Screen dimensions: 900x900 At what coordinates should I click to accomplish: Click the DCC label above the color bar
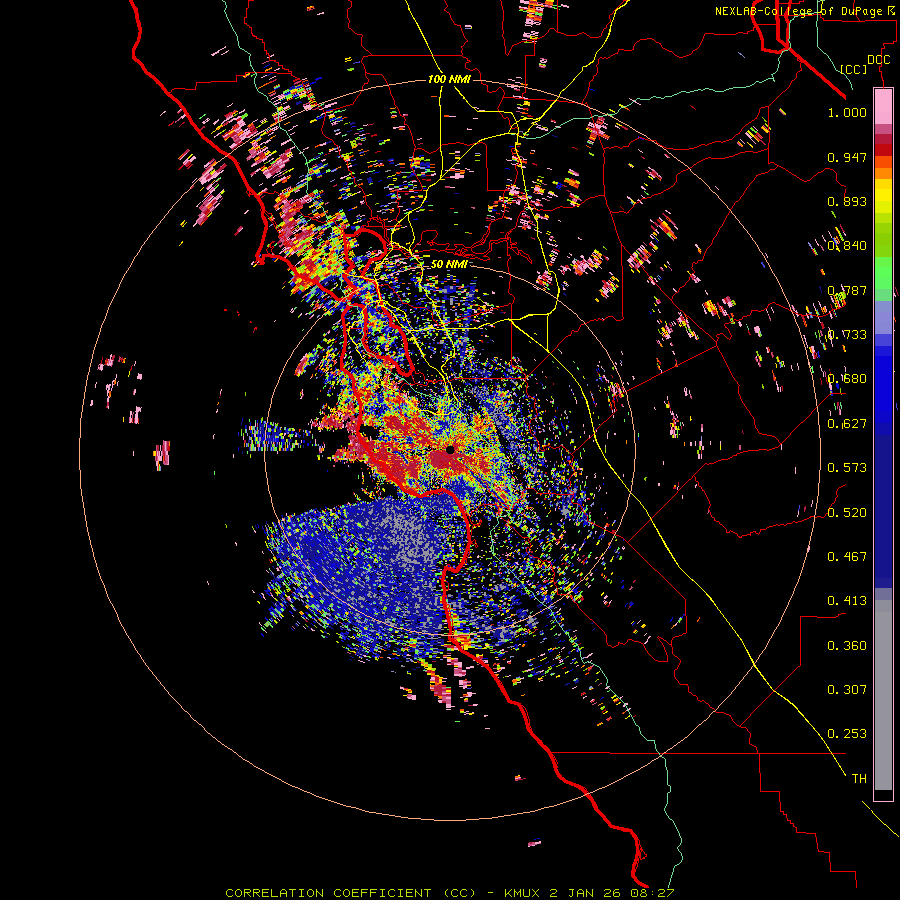[x=878, y=60]
